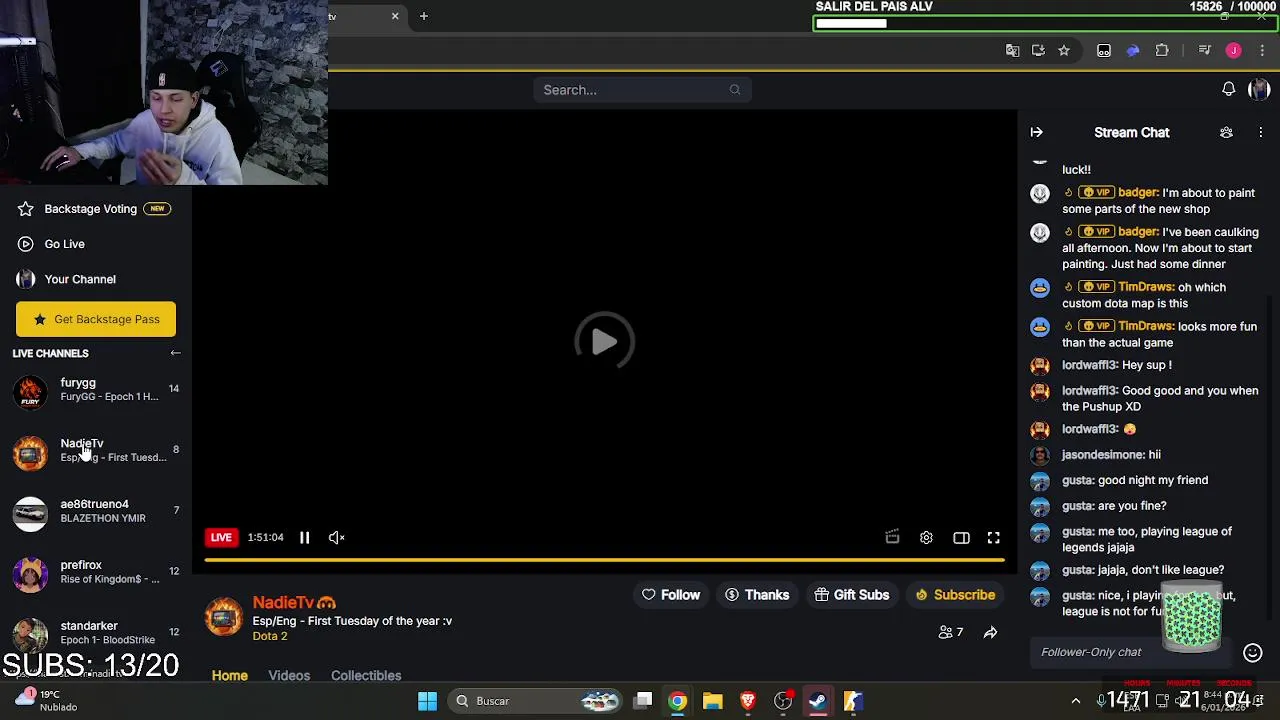Screen dimensions: 1280x720
Task: Subscribe to NadieTv
Action: [x=955, y=595]
